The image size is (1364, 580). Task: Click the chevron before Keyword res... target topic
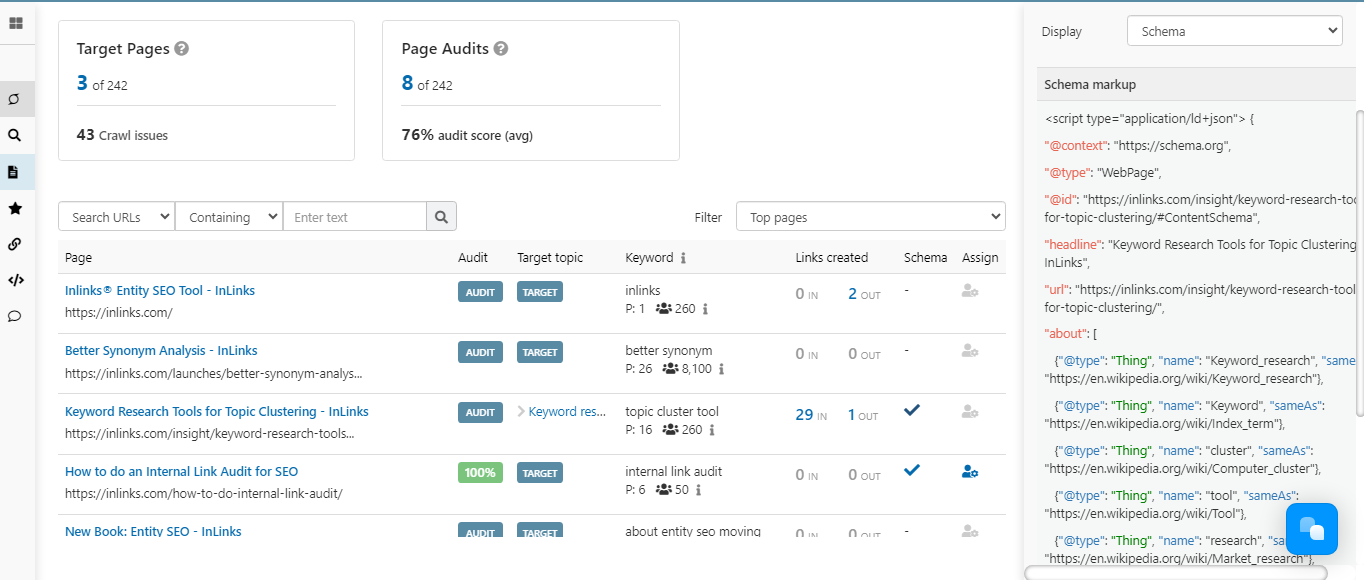pos(521,411)
